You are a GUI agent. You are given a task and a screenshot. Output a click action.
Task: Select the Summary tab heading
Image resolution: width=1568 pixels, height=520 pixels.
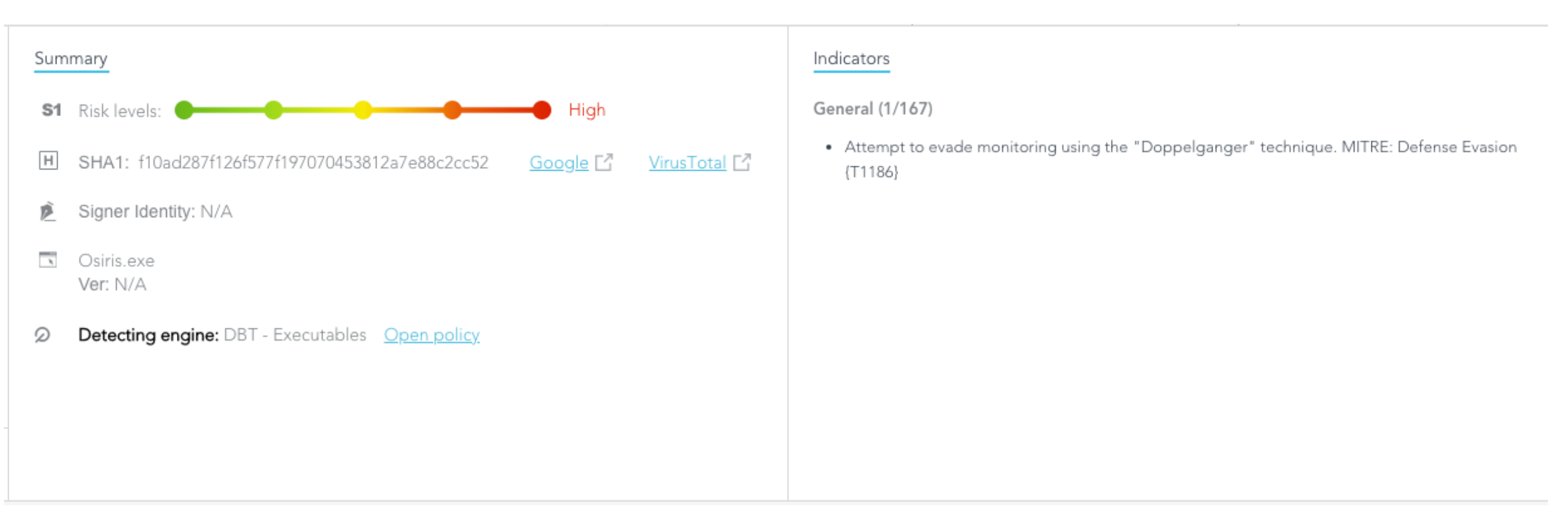pos(71,59)
